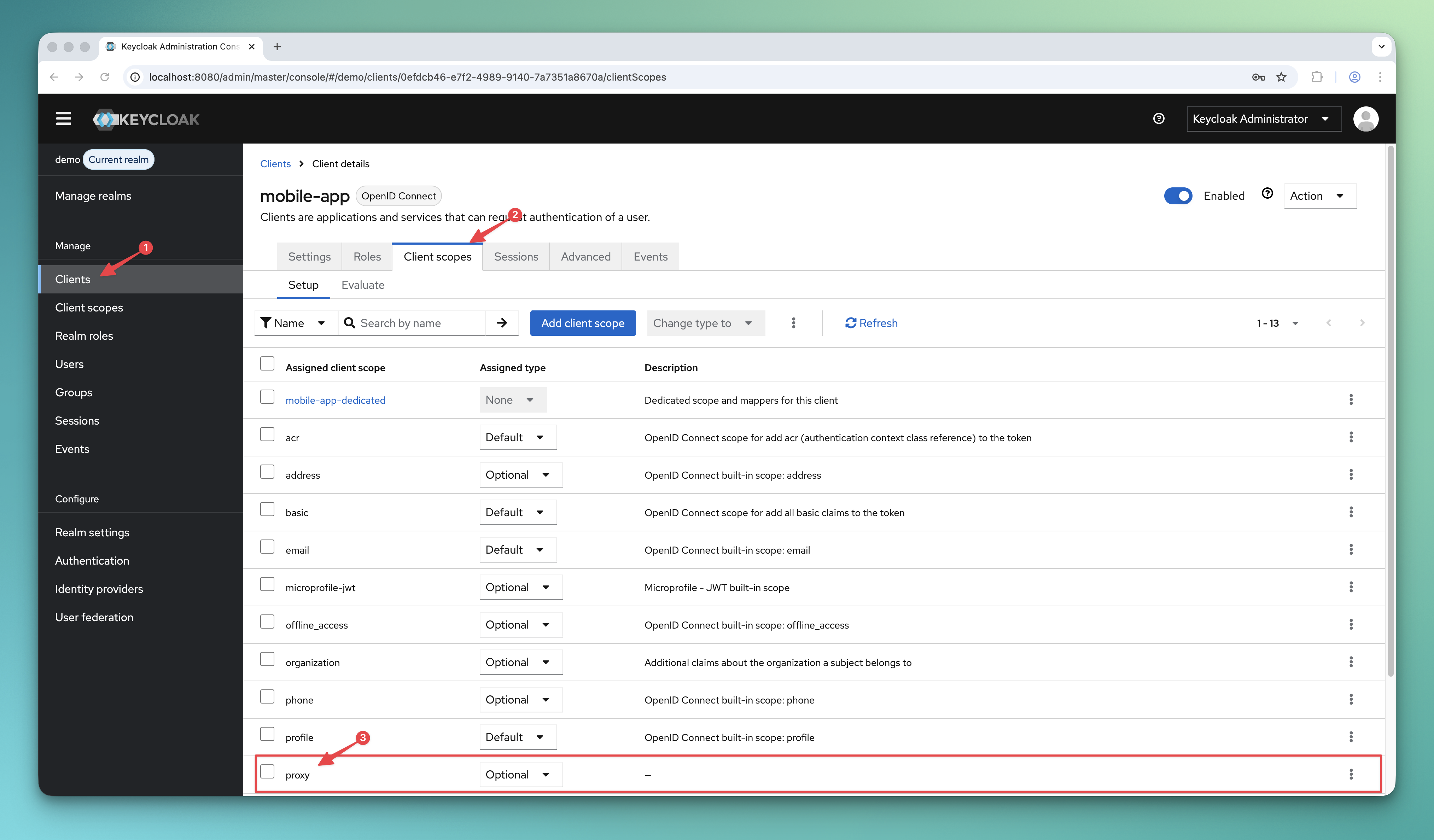Submit the search arrow button
1434x840 pixels.
pyautogui.click(x=502, y=323)
